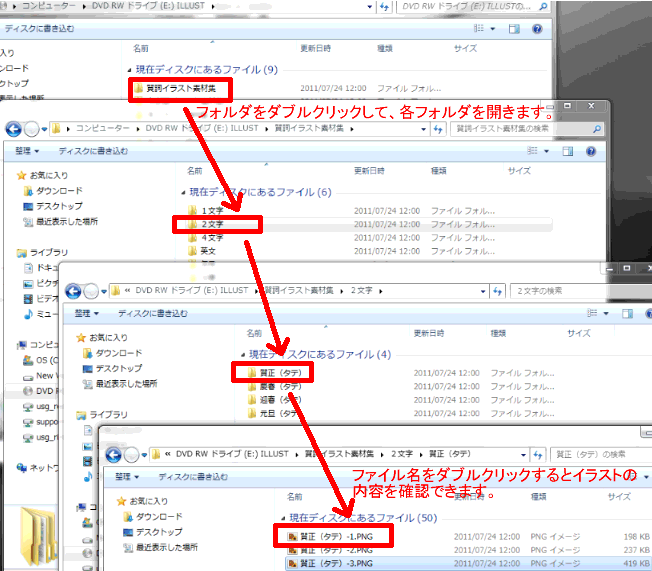Sort by 種類 column in the 賀正(タテ) window
This screenshot has height=571, width=652.
(x=538, y=497)
